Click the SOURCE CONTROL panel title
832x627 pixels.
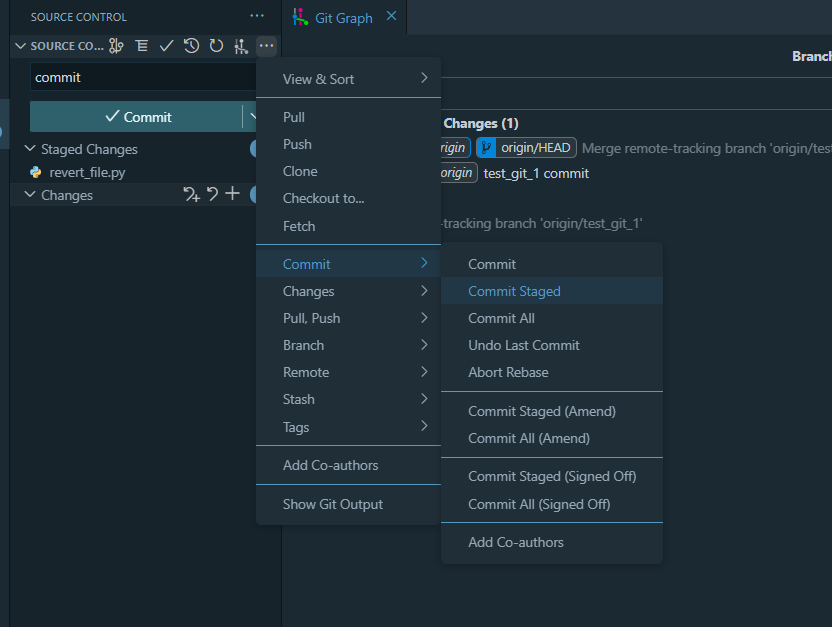pyautogui.click(x=79, y=17)
